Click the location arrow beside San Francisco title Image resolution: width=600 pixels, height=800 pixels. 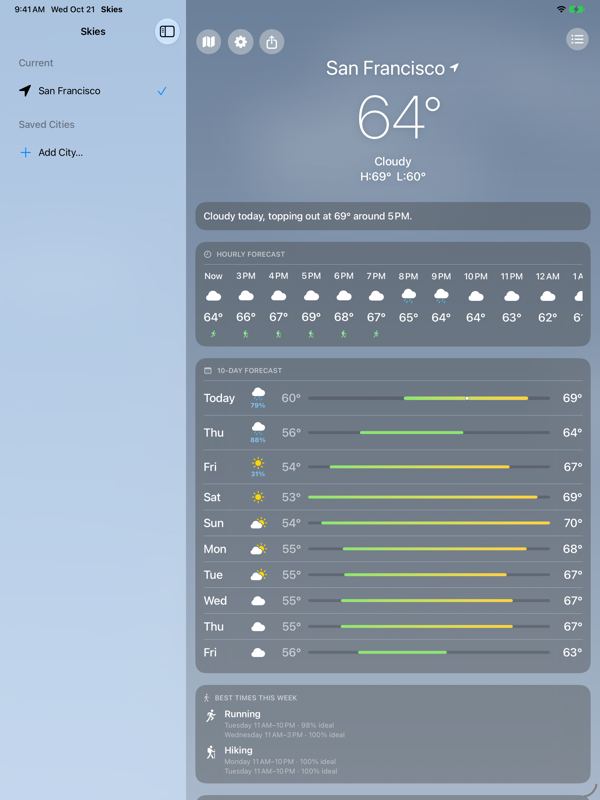point(454,67)
